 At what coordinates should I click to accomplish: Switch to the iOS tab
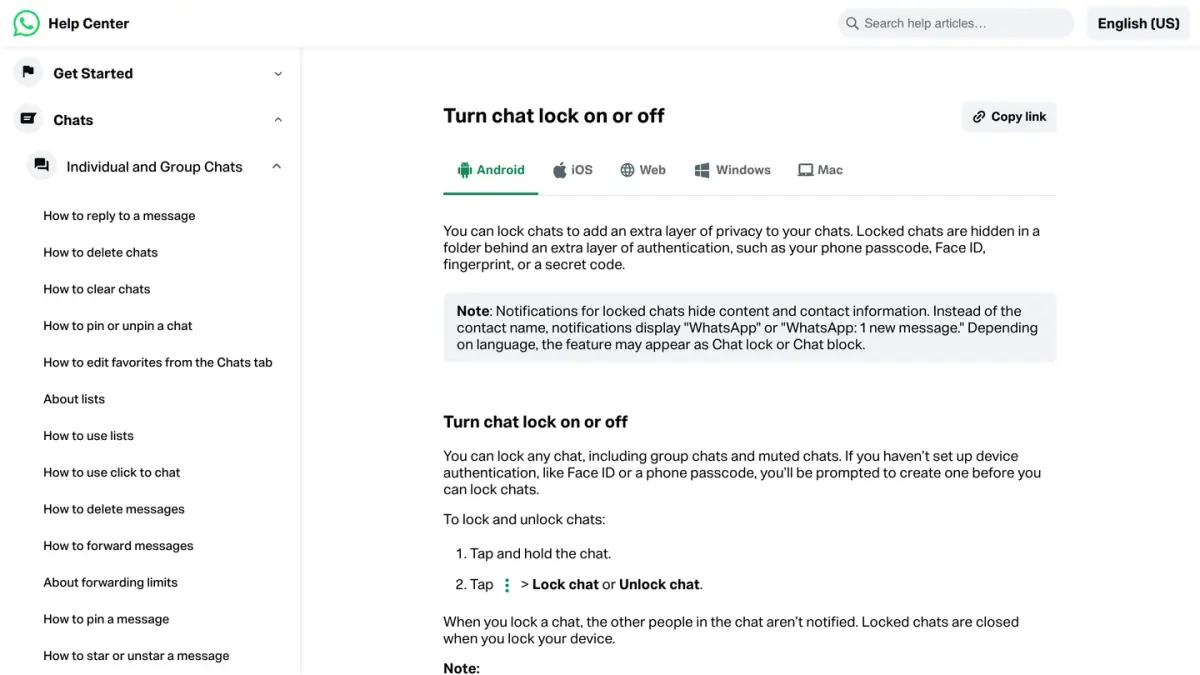573,170
